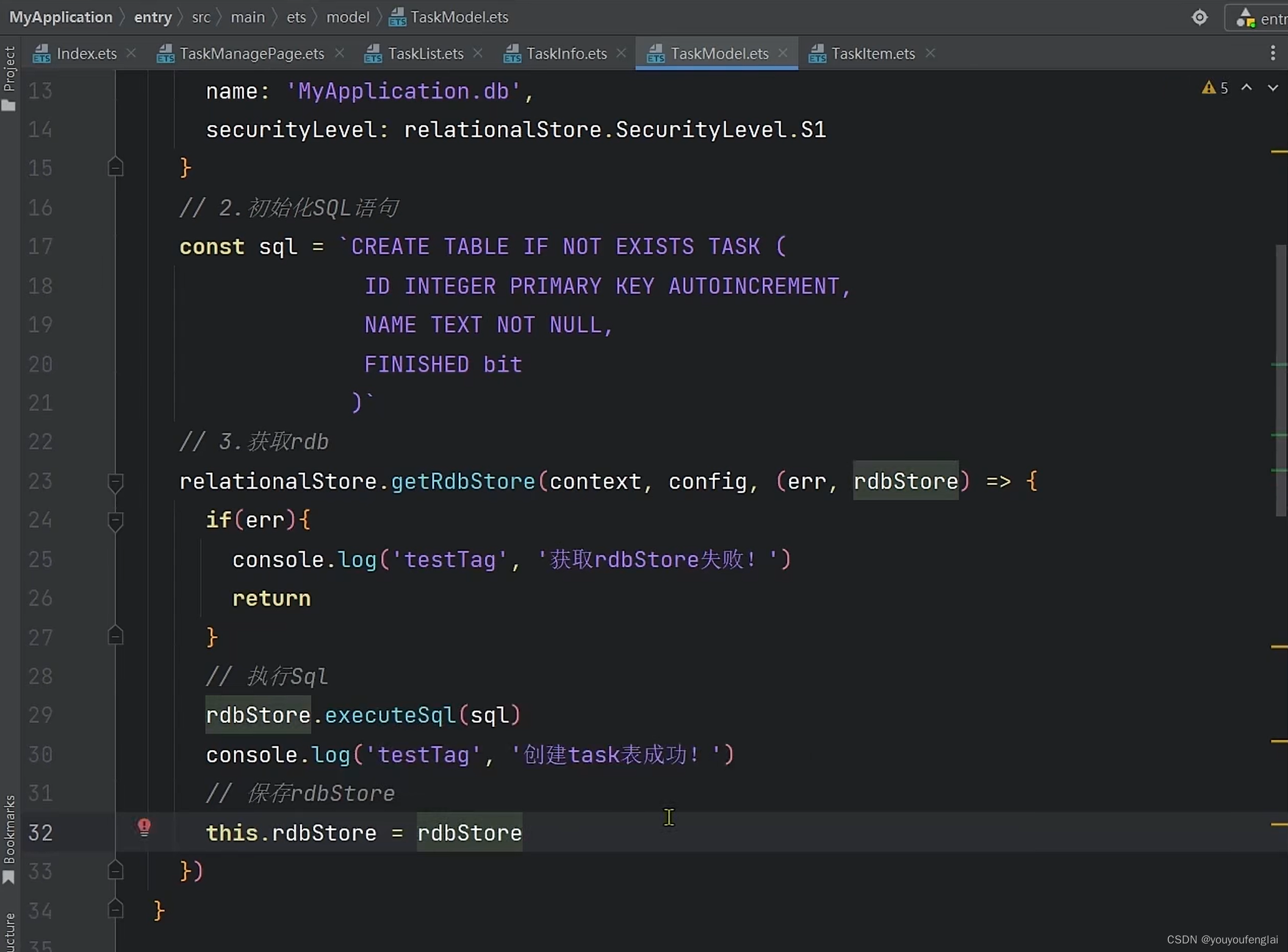Close the TaskManagePage.ets tab
The width and height of the screenshot is (1288, 952).
tap(339, 54)
